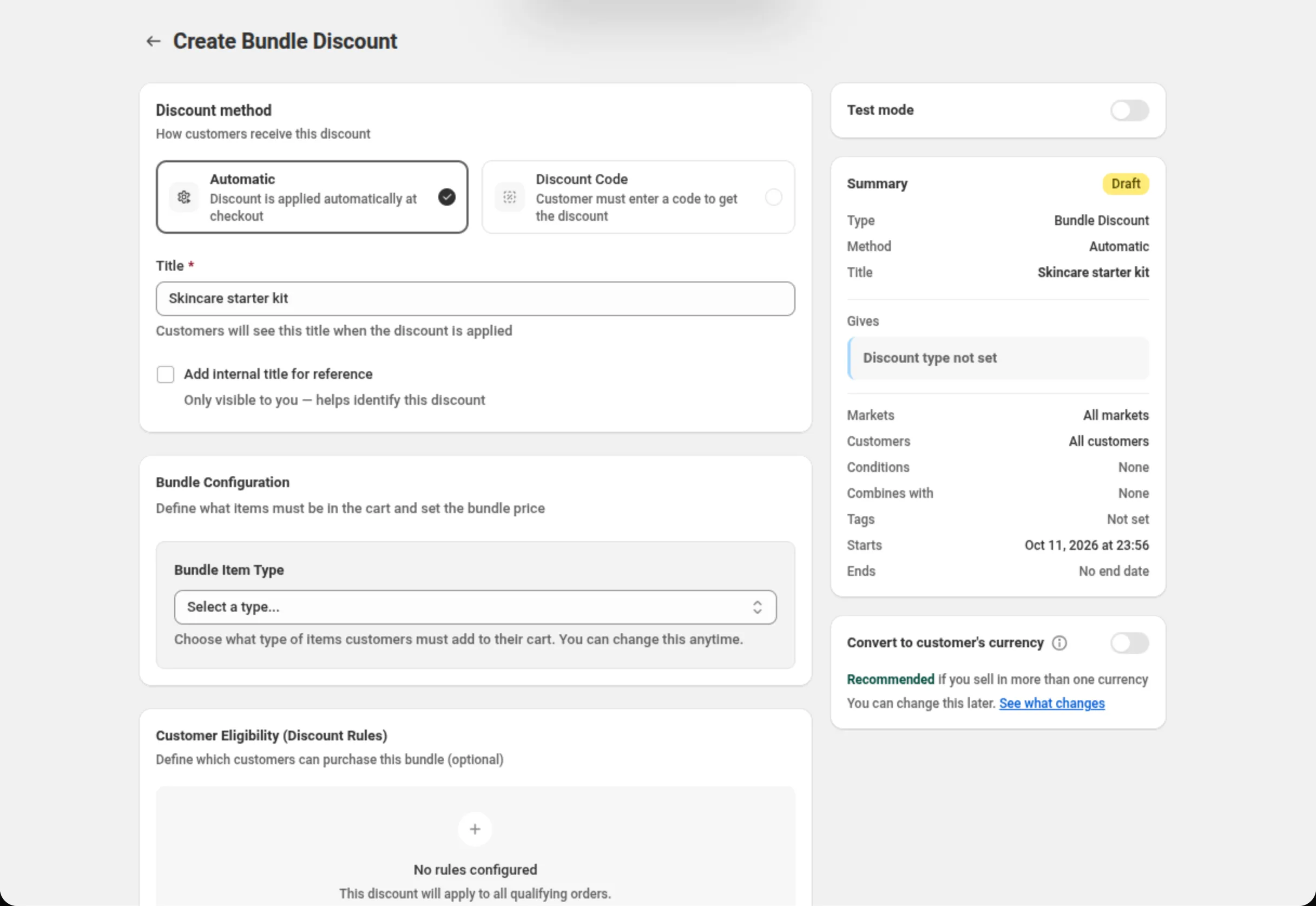
Task: Select the Discount Code radio button
Action: point(773,197)
